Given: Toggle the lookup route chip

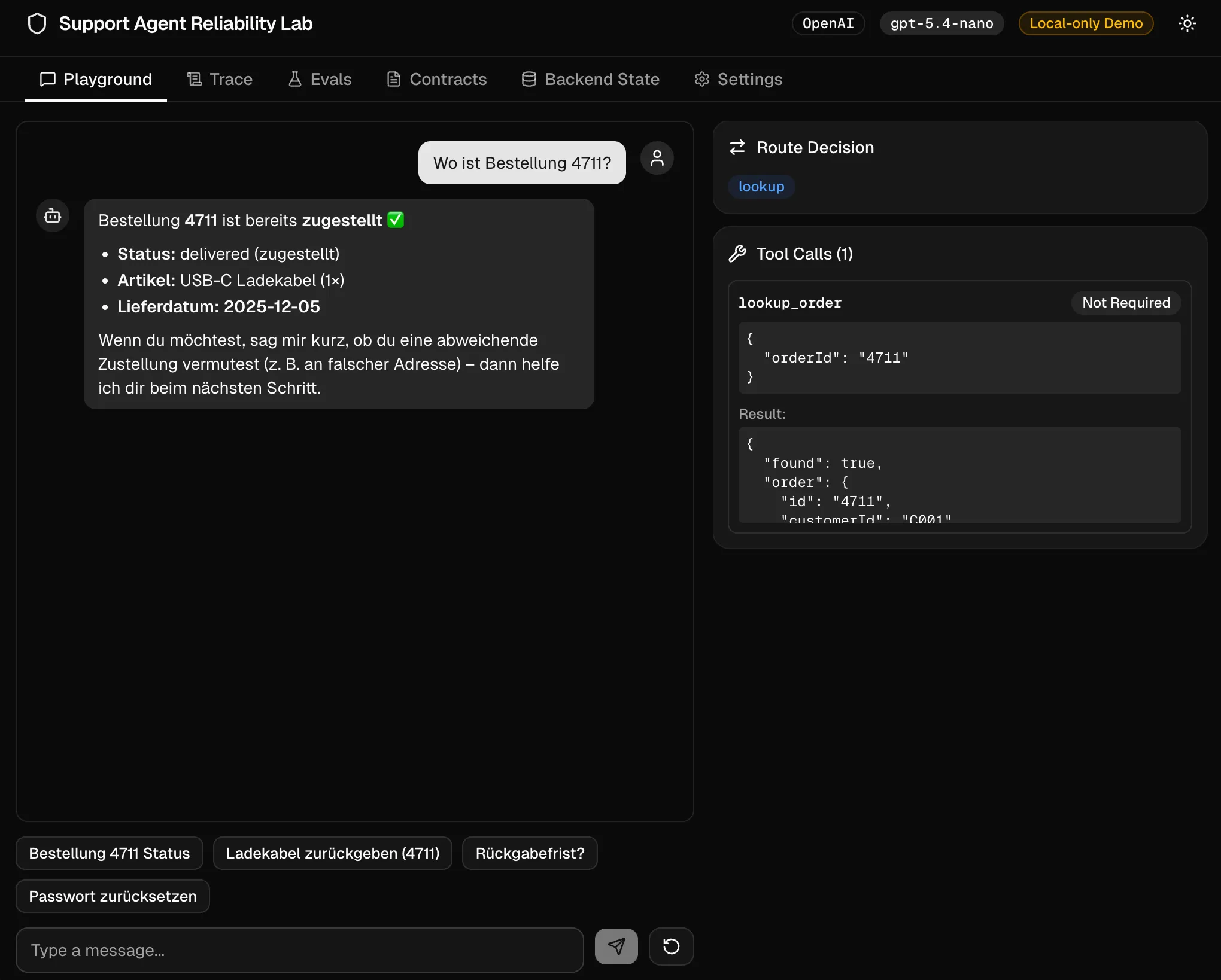Looking at the screenshot, I should click(x=761, y=186).
